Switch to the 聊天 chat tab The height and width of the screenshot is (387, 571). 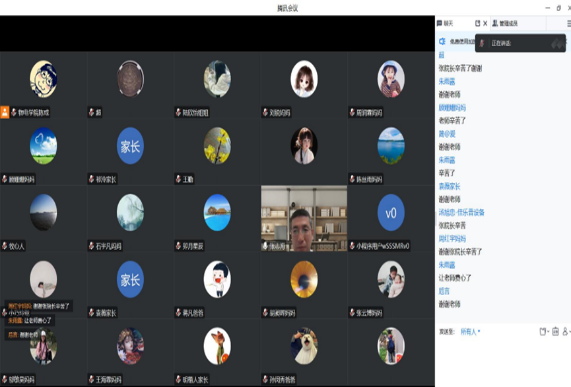445,23
